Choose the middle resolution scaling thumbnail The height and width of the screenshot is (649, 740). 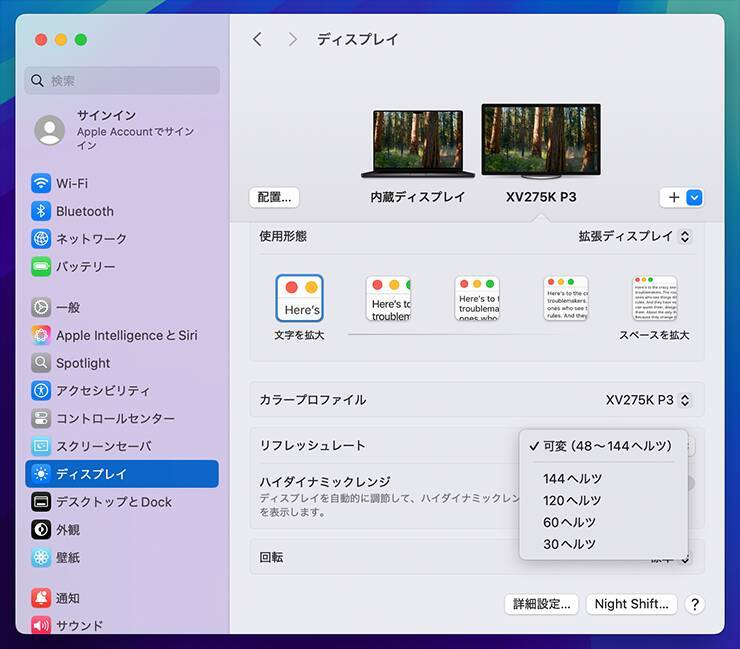pos(477,298)
